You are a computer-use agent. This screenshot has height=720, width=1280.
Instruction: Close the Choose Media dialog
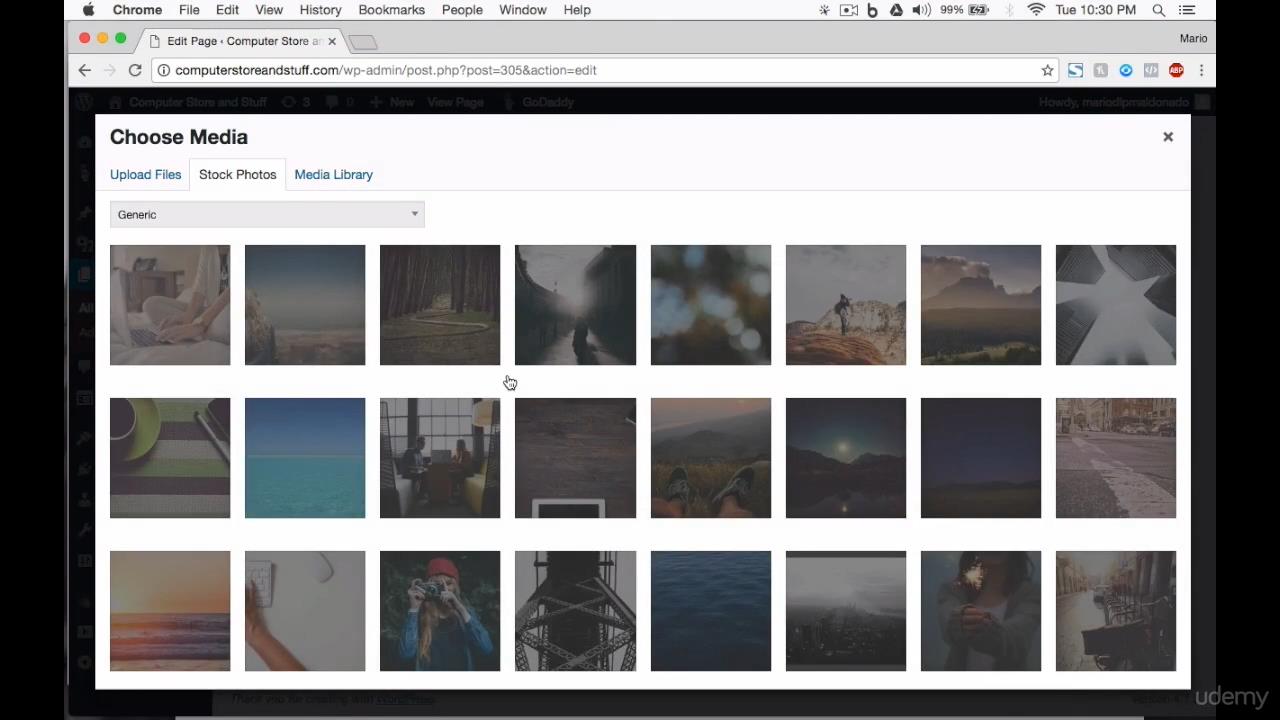1167,137
